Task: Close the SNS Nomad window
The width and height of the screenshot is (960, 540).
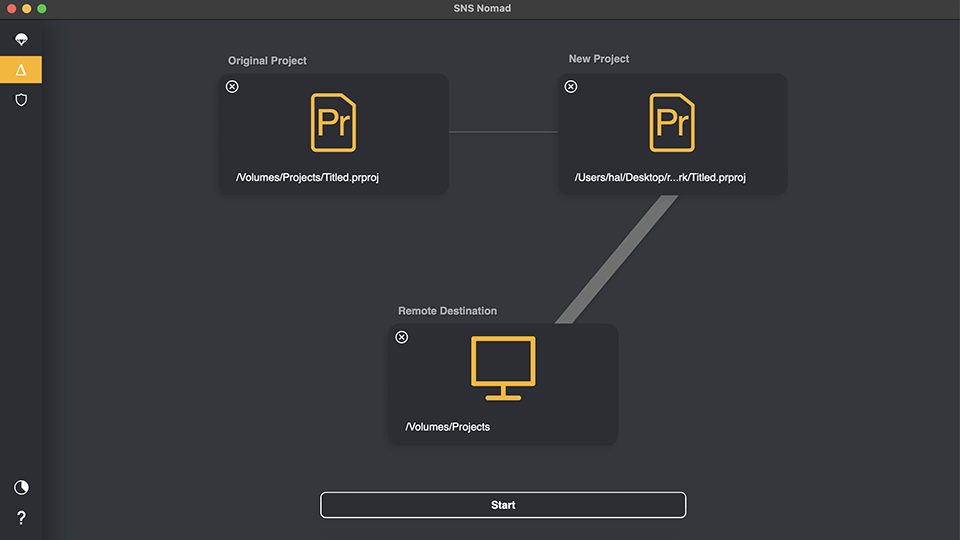Action: tap(11, 9)
